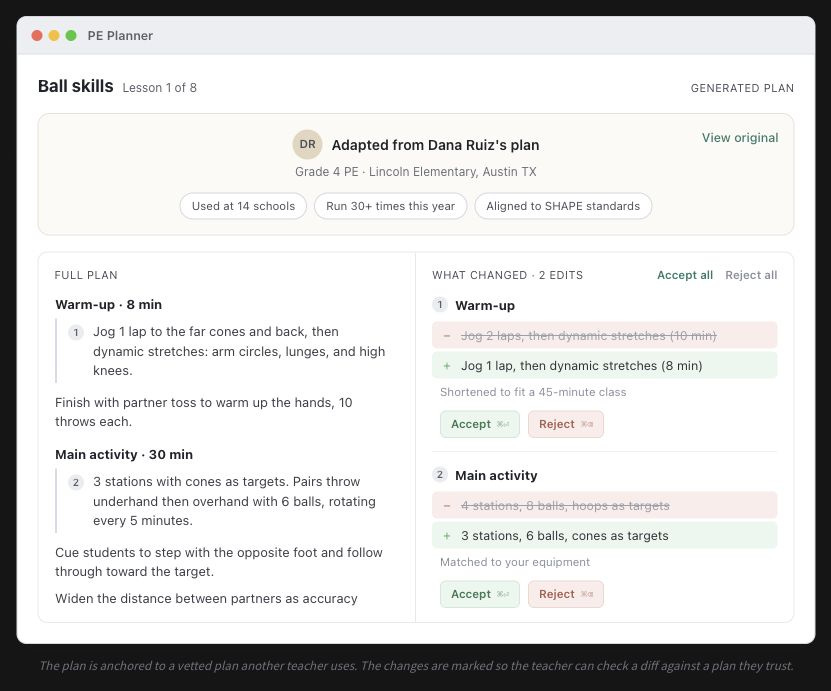The image size is (831, 691).
Task: Accept all edits
Action: click(685, 275)
